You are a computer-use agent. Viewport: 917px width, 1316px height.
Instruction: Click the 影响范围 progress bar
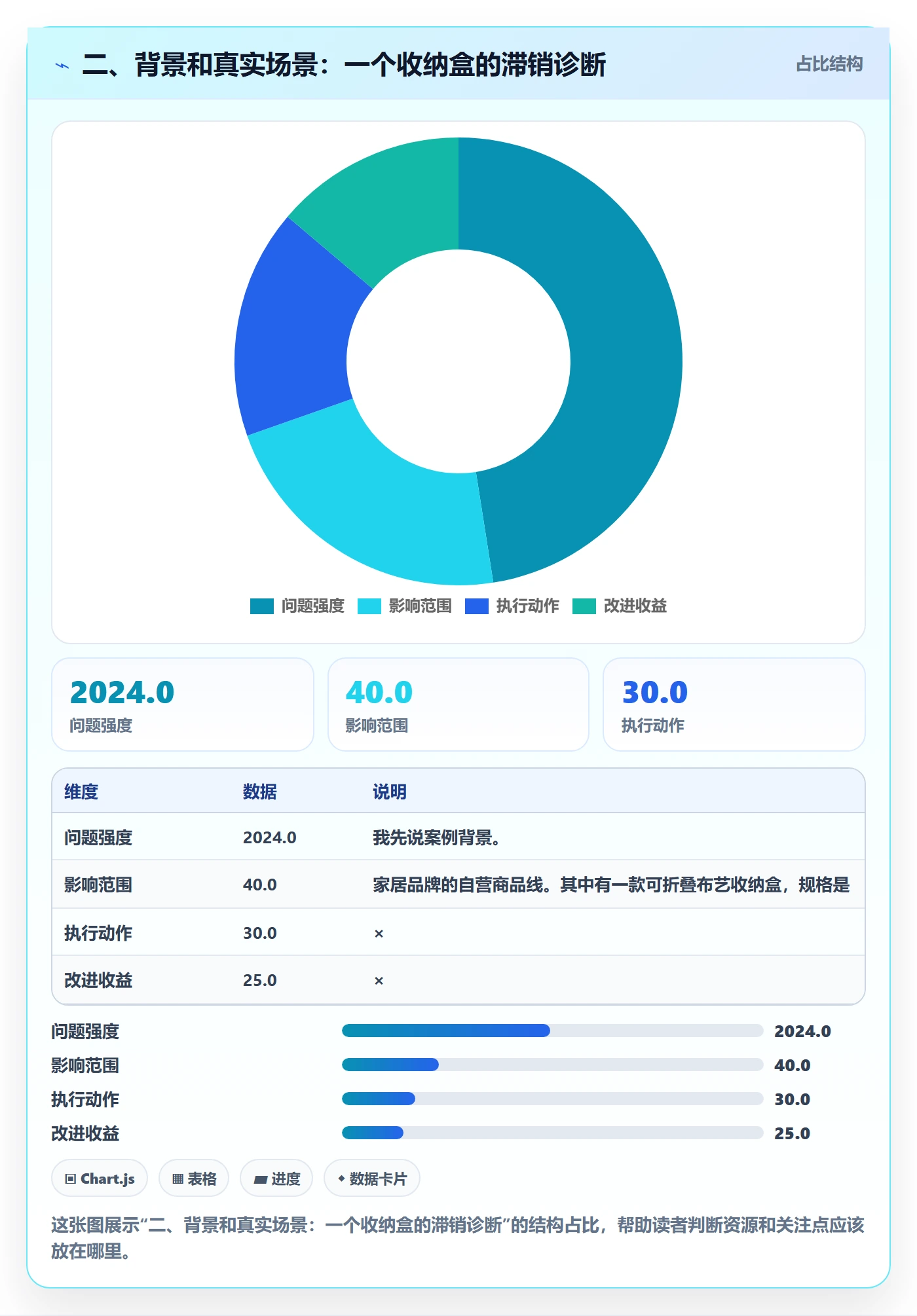552,1065
